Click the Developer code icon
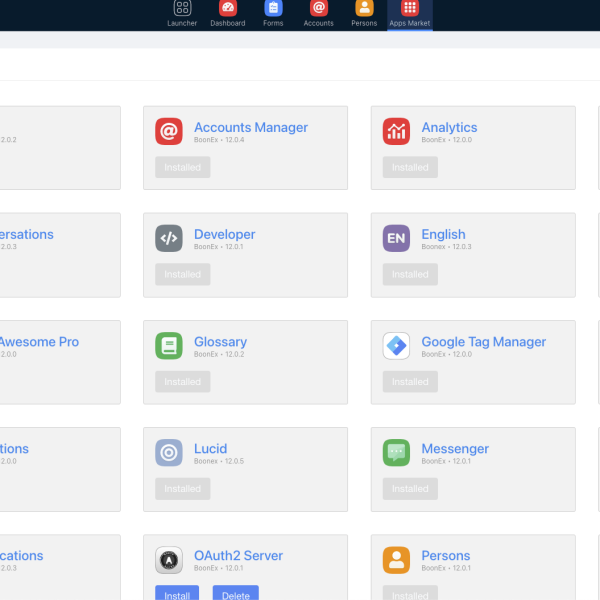 pyautogui.click(x=169, y=238)
